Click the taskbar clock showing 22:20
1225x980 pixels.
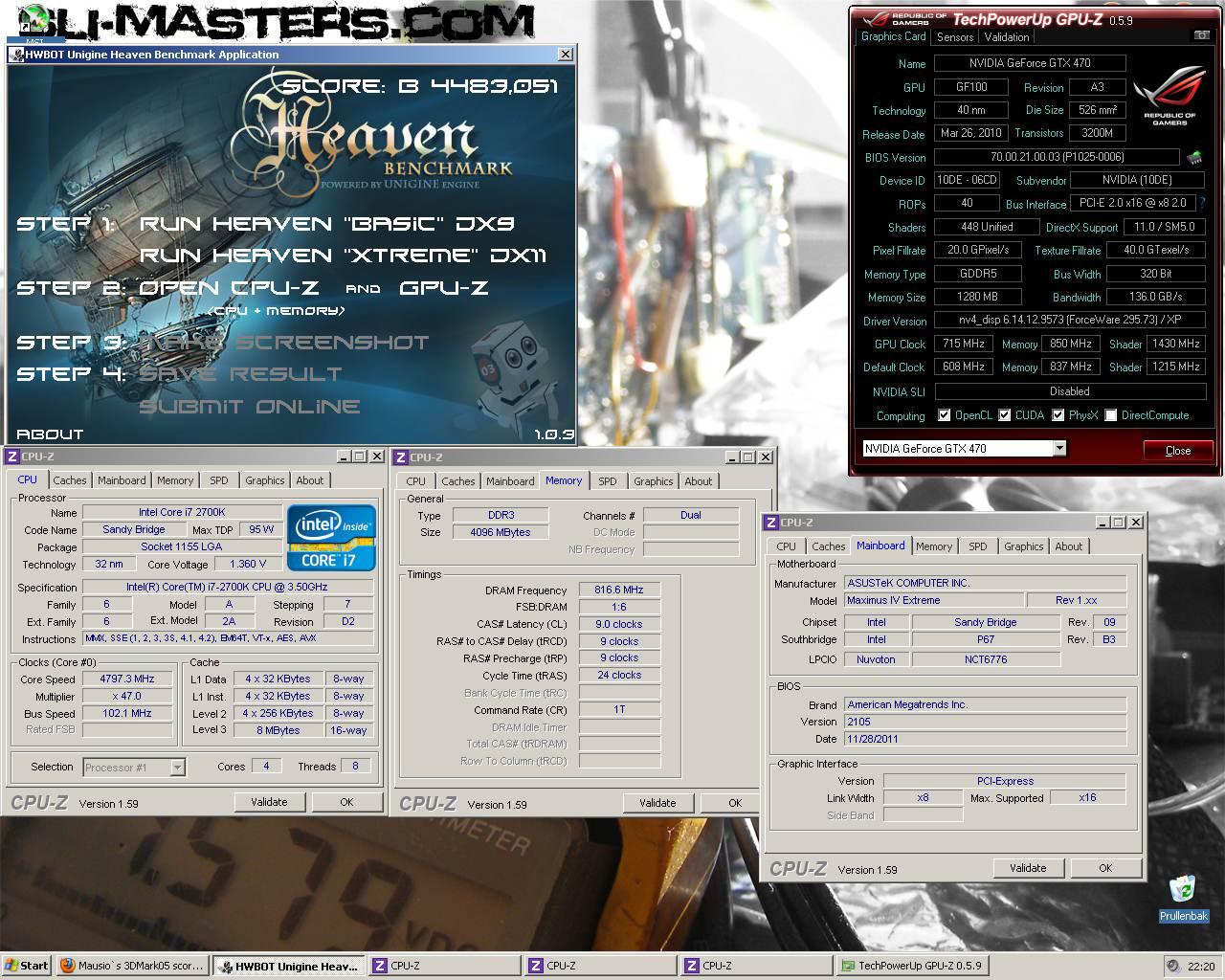(x=1201, y=967)
